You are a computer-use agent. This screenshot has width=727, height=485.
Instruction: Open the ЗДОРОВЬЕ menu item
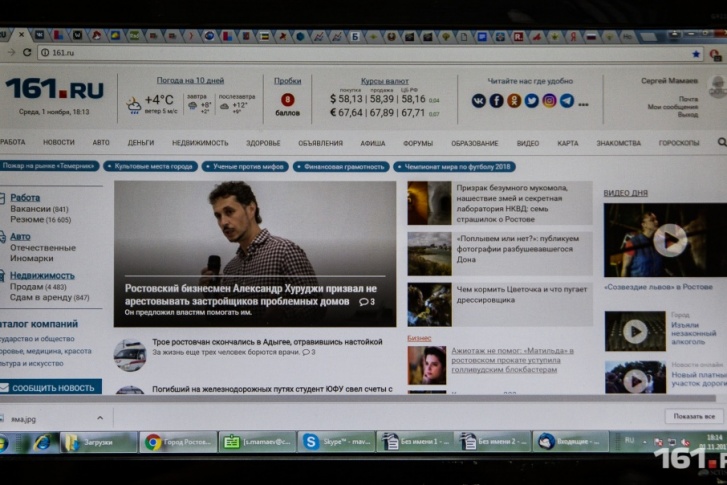pyautogui.click(x=263, y=143)
